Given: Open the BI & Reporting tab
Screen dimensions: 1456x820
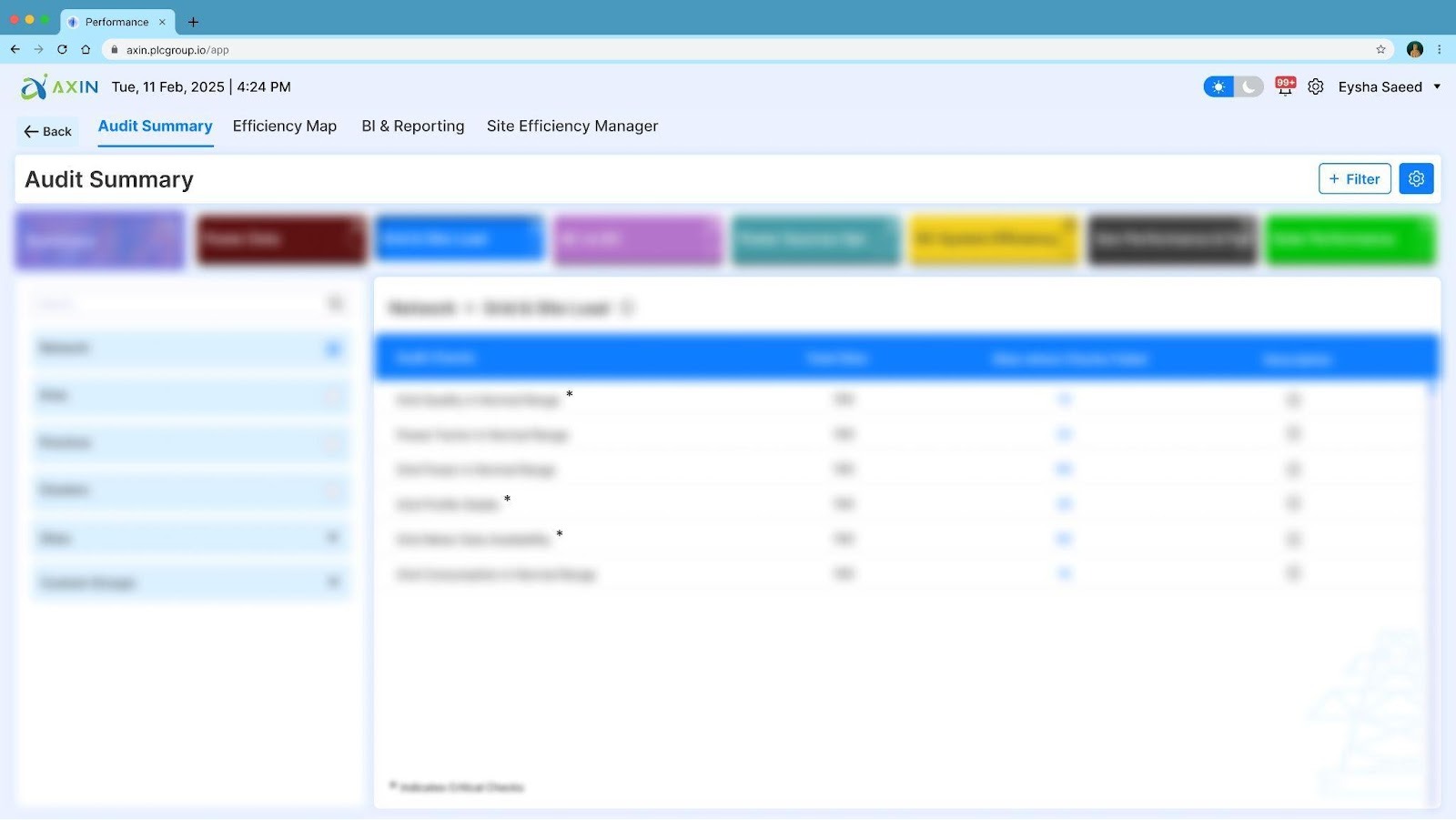Looking at the screenshot, I should pos(412,127).
